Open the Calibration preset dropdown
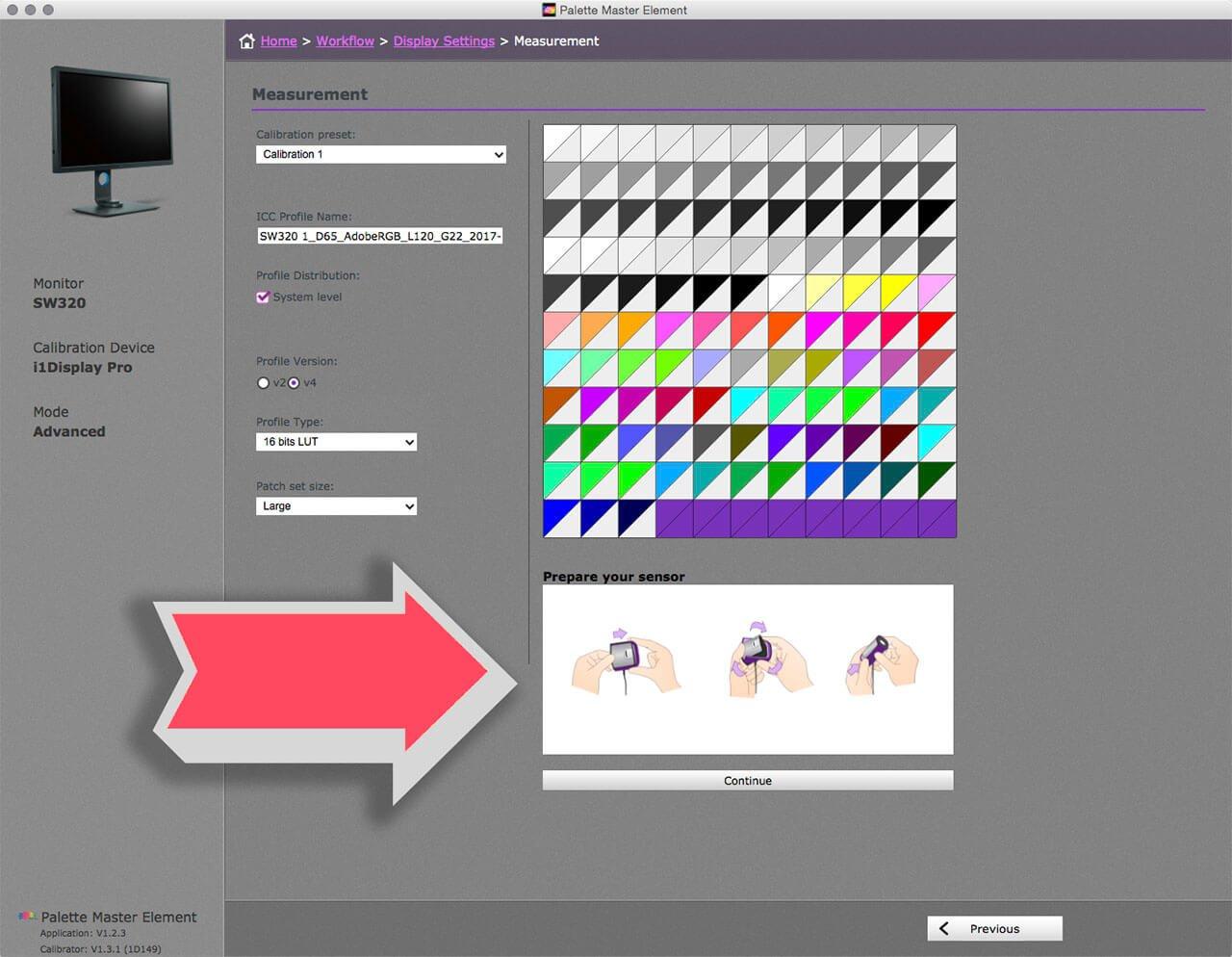1232x957 pixels. point(380,154)
